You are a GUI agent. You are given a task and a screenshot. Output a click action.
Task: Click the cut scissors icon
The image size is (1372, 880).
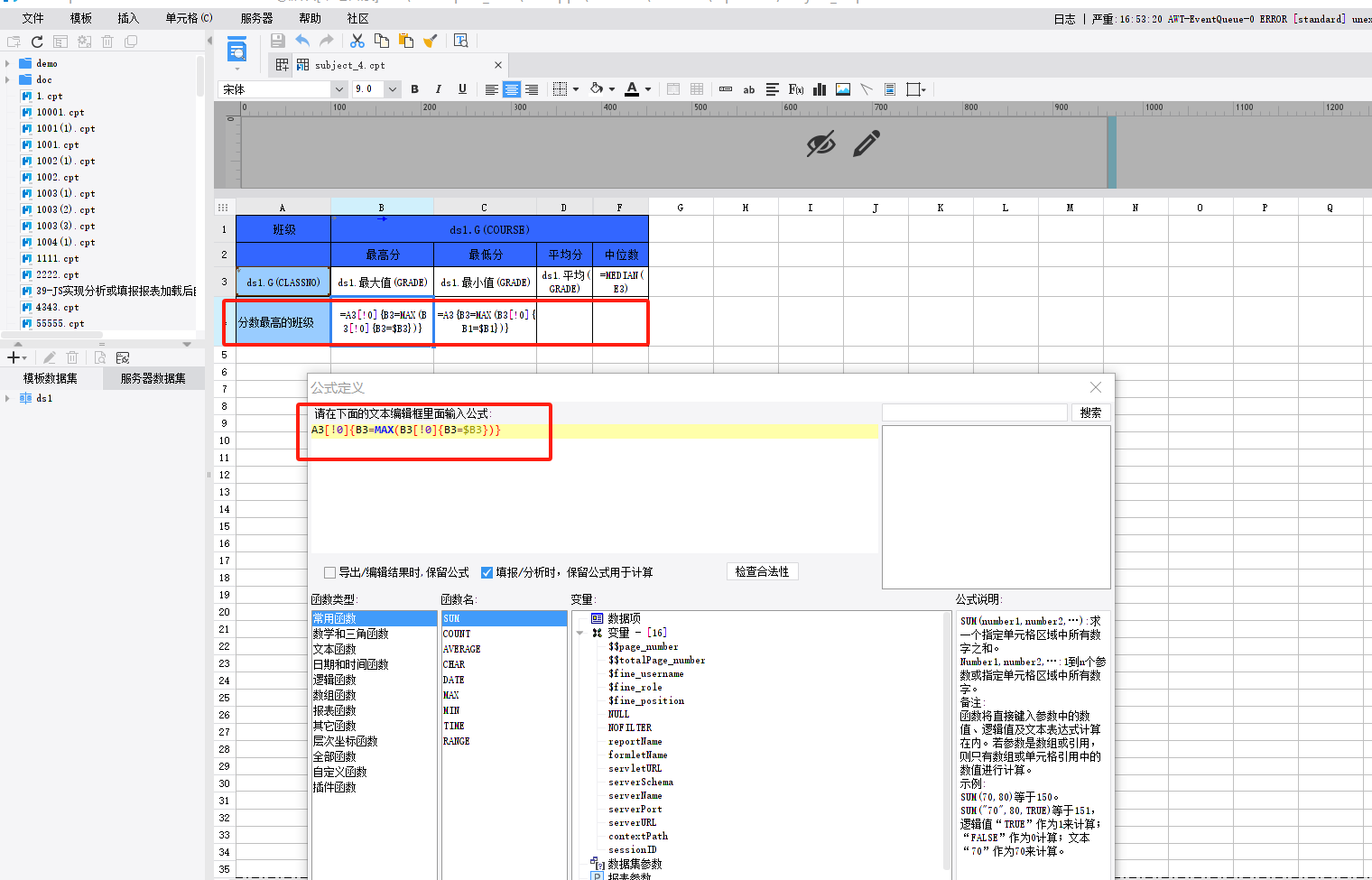click(357, 41)
